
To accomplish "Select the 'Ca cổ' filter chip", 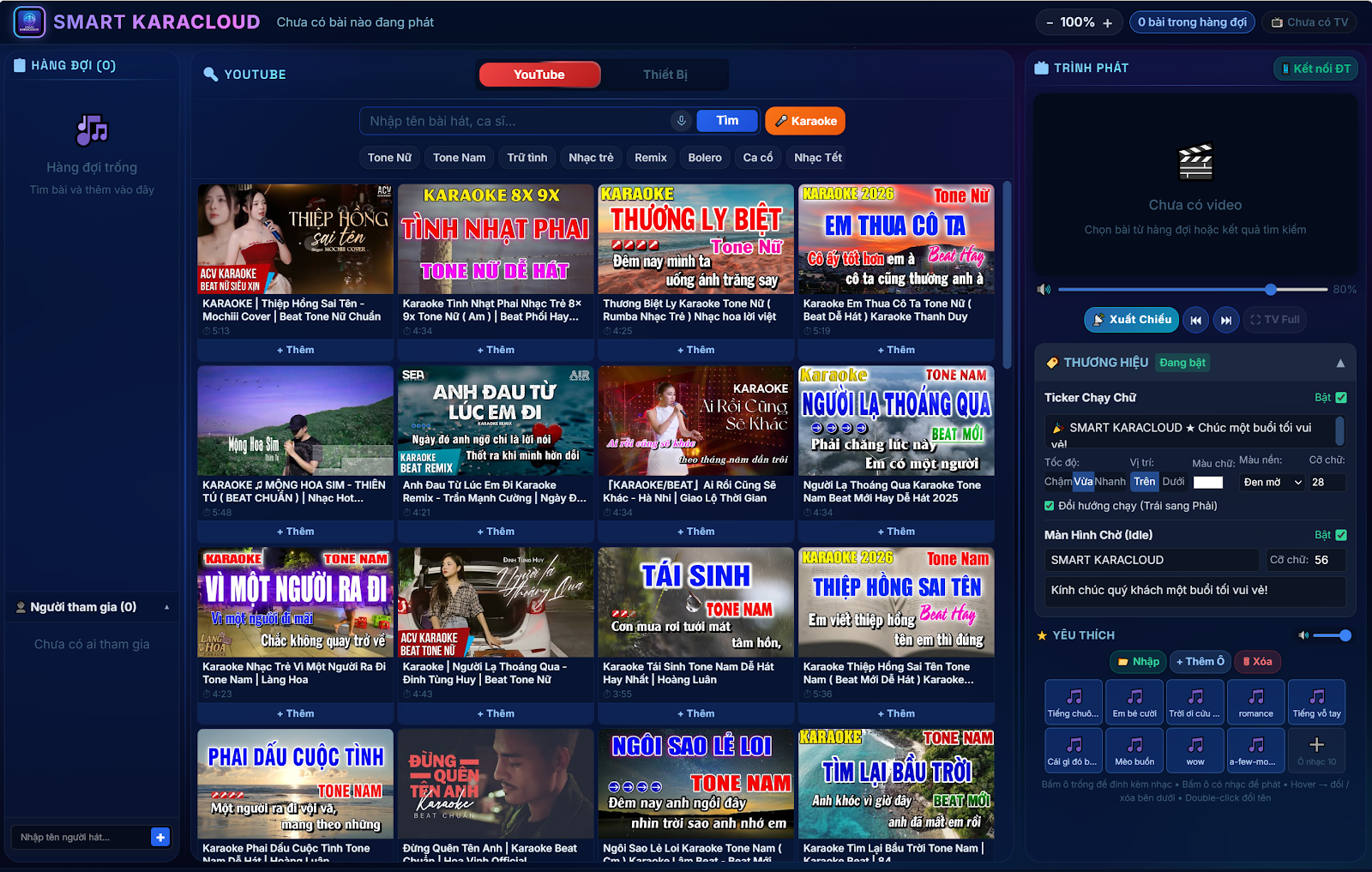I will pos(758,158).
